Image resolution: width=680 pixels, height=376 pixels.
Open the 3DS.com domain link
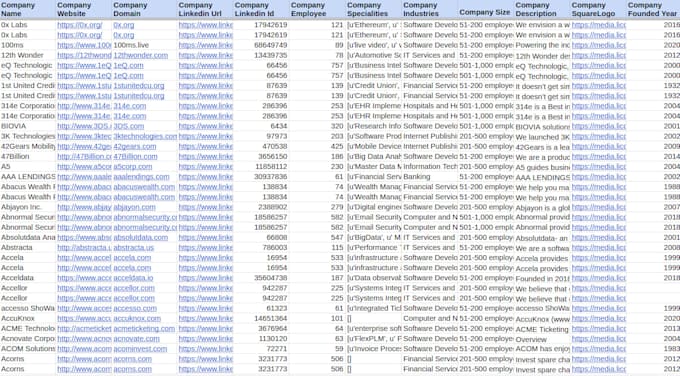point(129,126)
